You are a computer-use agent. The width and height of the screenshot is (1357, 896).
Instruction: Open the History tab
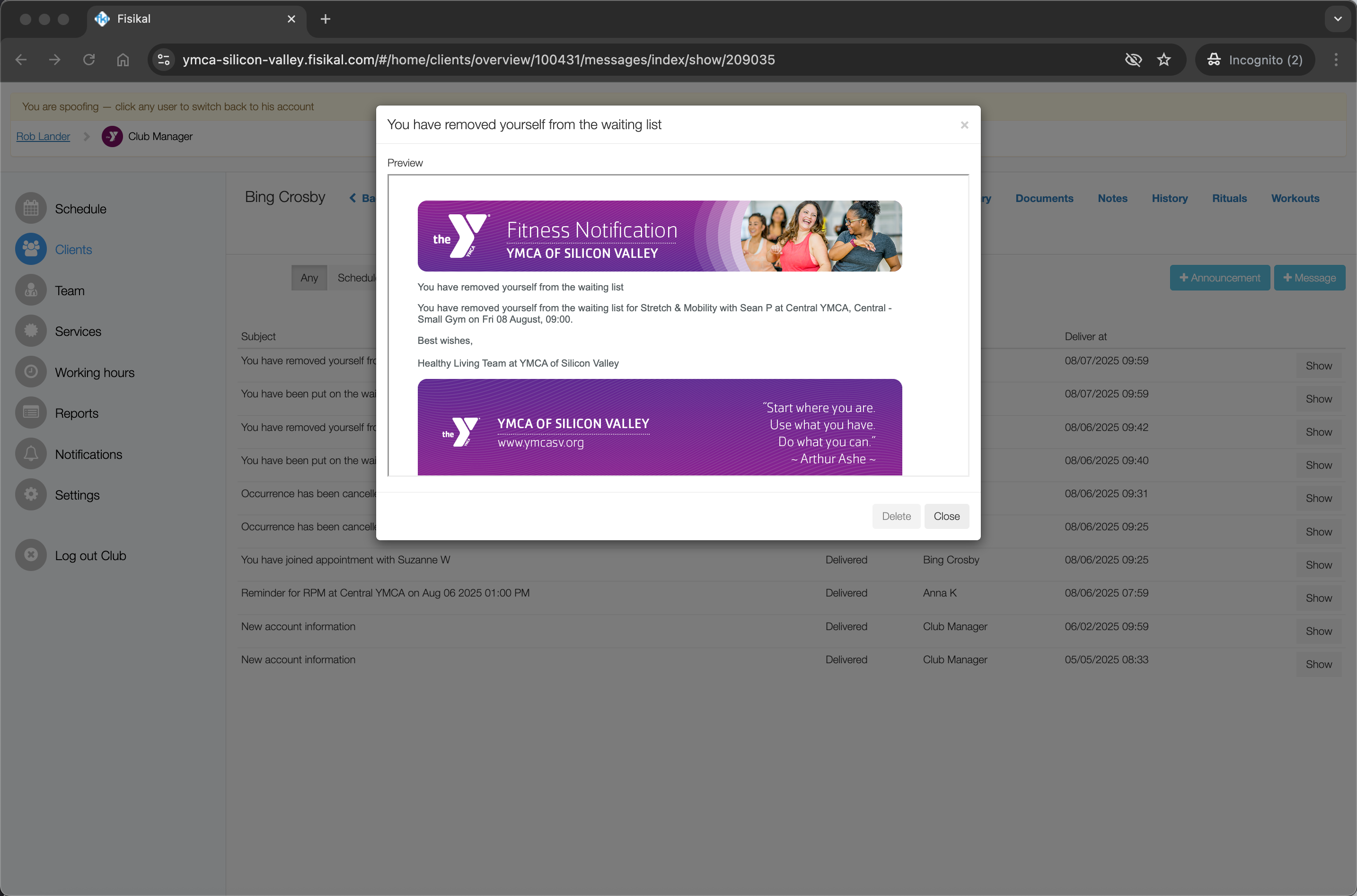pyautogui.click(x=1169, y=198)
